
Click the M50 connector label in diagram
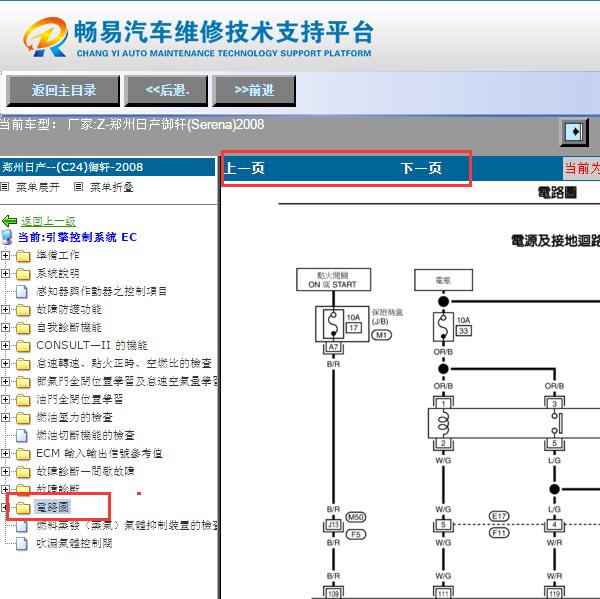(x=356, y=517)
